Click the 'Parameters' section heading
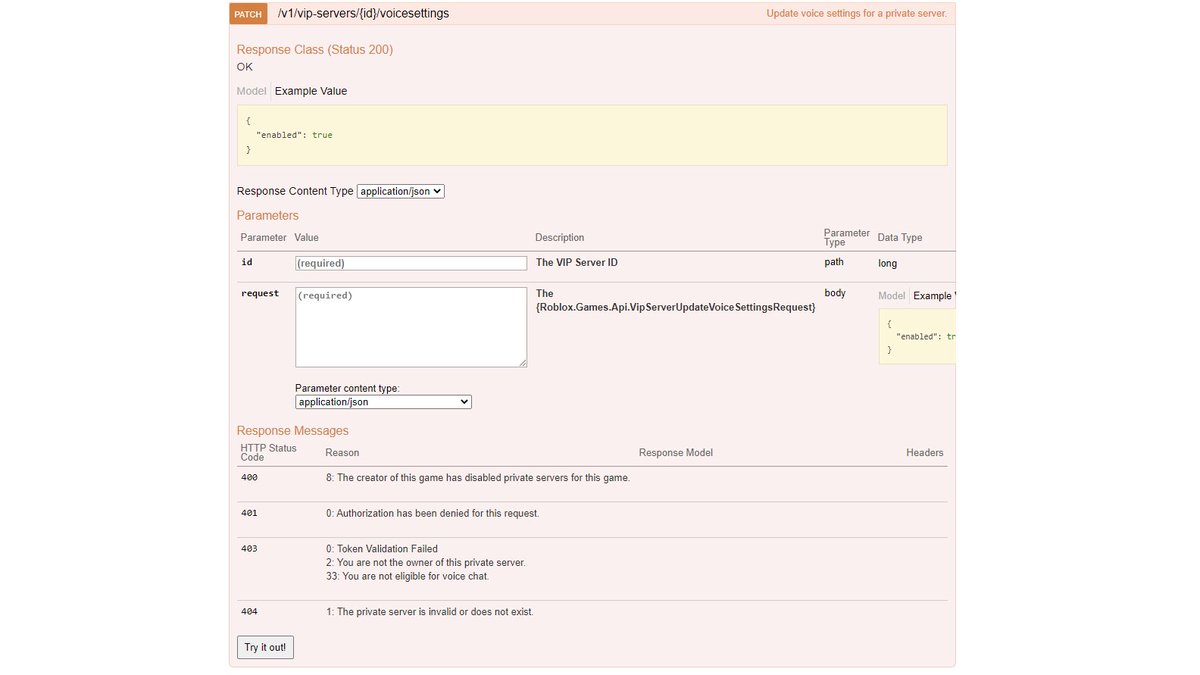 click(x=268, y=216)
